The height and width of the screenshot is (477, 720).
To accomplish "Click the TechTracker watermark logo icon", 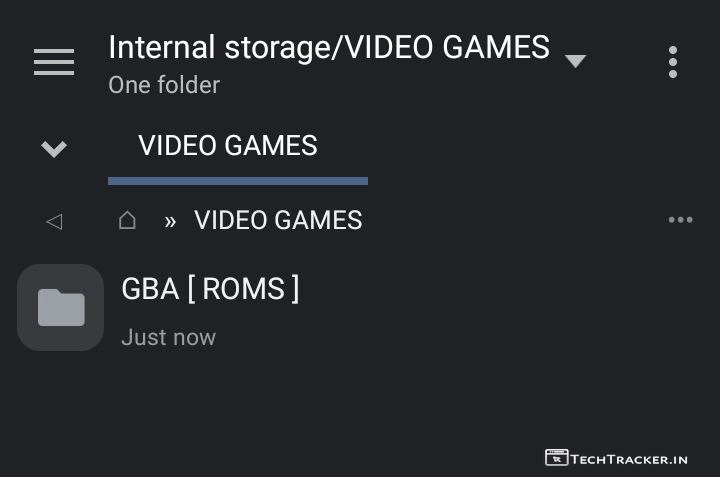I will click(x=556, y=458).
